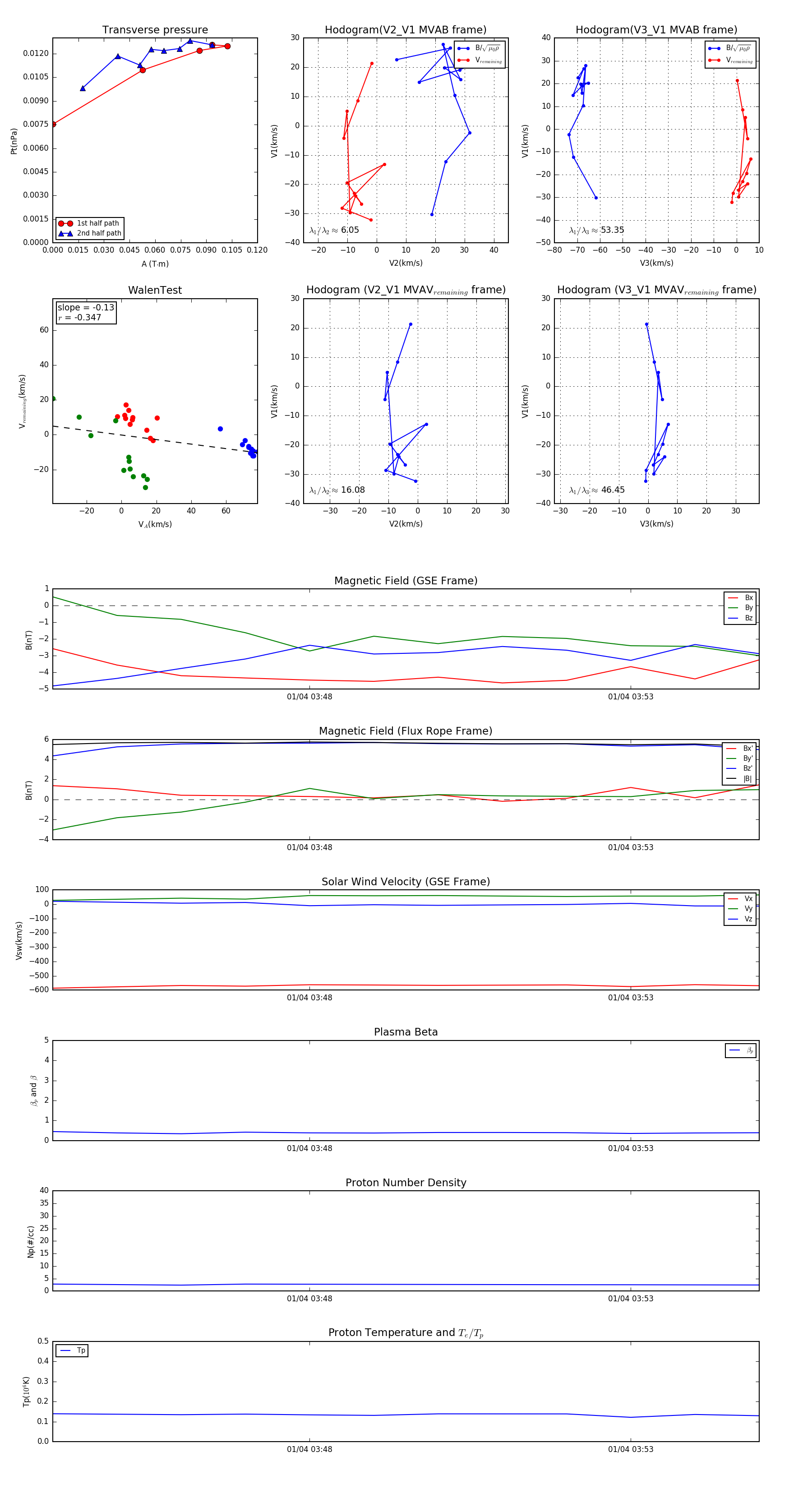This screenshot has width=812, height=1489.
Task: Click the eigenvalue ratio '16.08' annotation
Action: click(337, 490)
